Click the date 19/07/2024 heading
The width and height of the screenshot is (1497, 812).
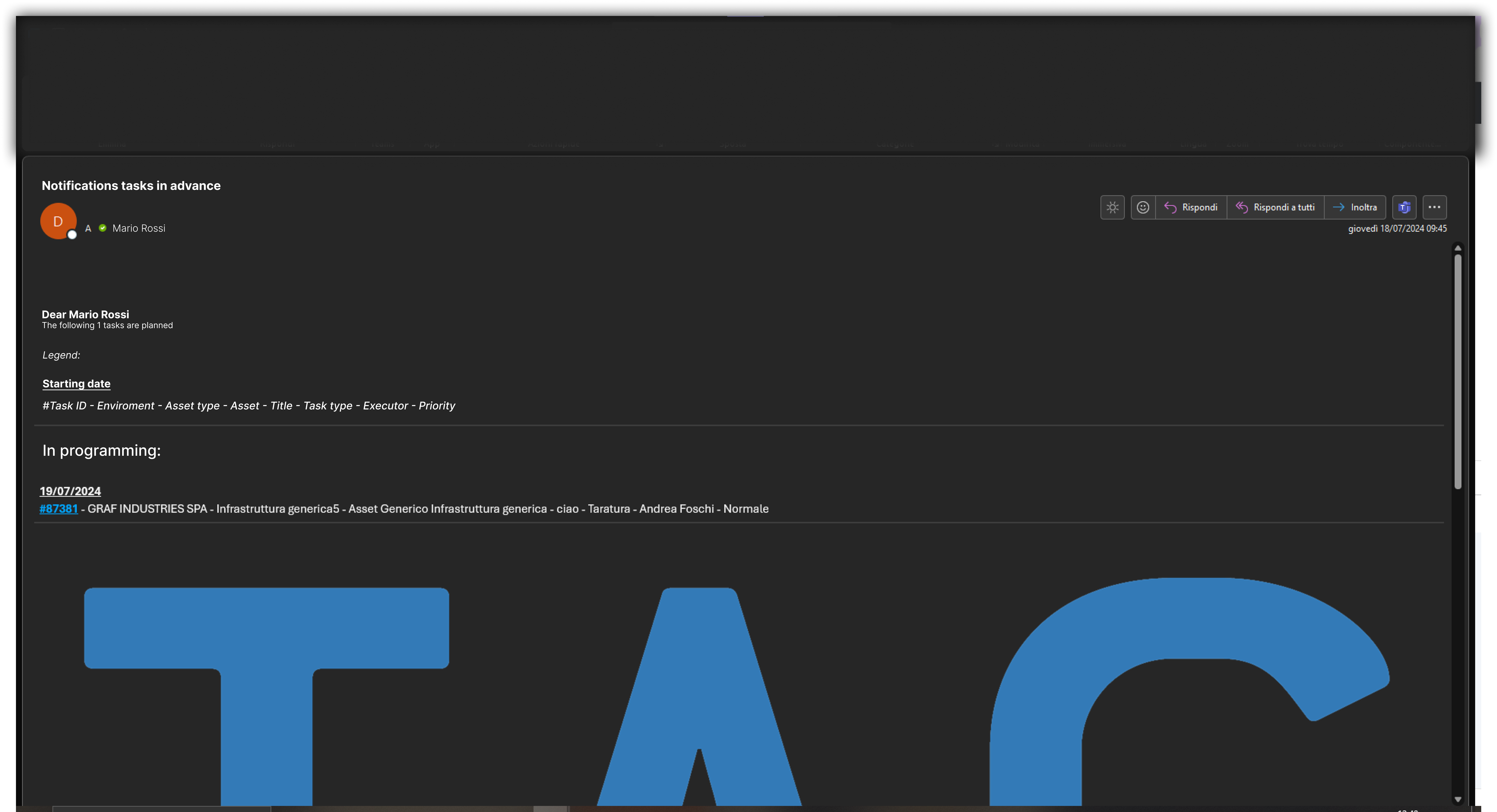(x=70, y=491)
